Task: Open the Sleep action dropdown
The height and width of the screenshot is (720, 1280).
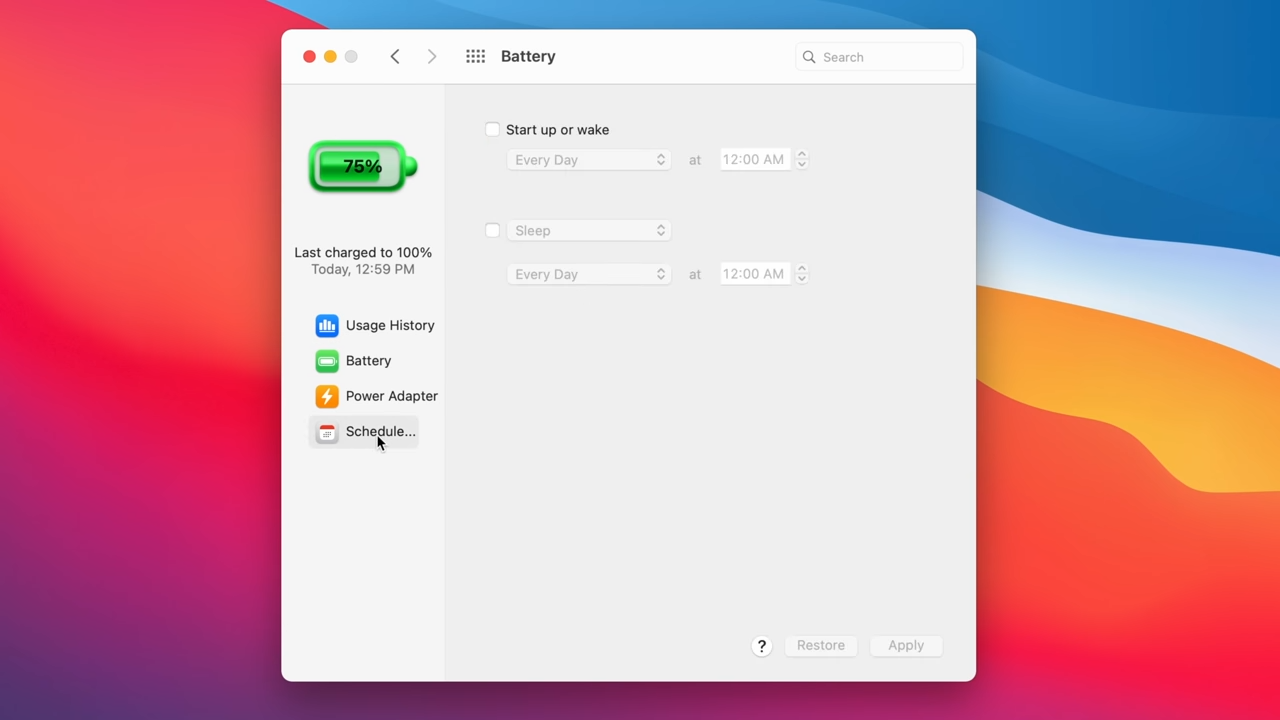Action: pos(589,231)
